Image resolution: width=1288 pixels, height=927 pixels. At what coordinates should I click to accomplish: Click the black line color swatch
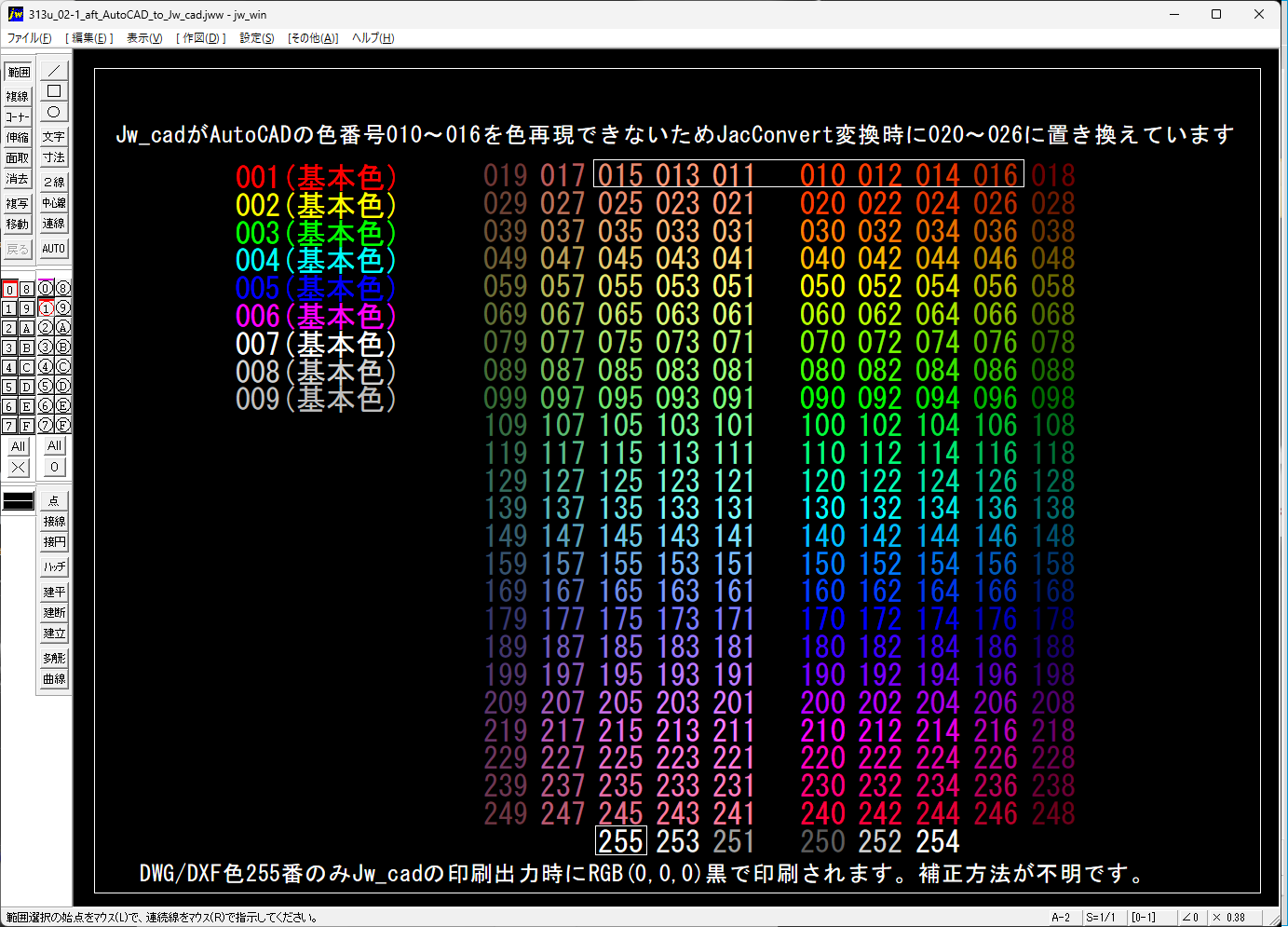pos(18,501)
